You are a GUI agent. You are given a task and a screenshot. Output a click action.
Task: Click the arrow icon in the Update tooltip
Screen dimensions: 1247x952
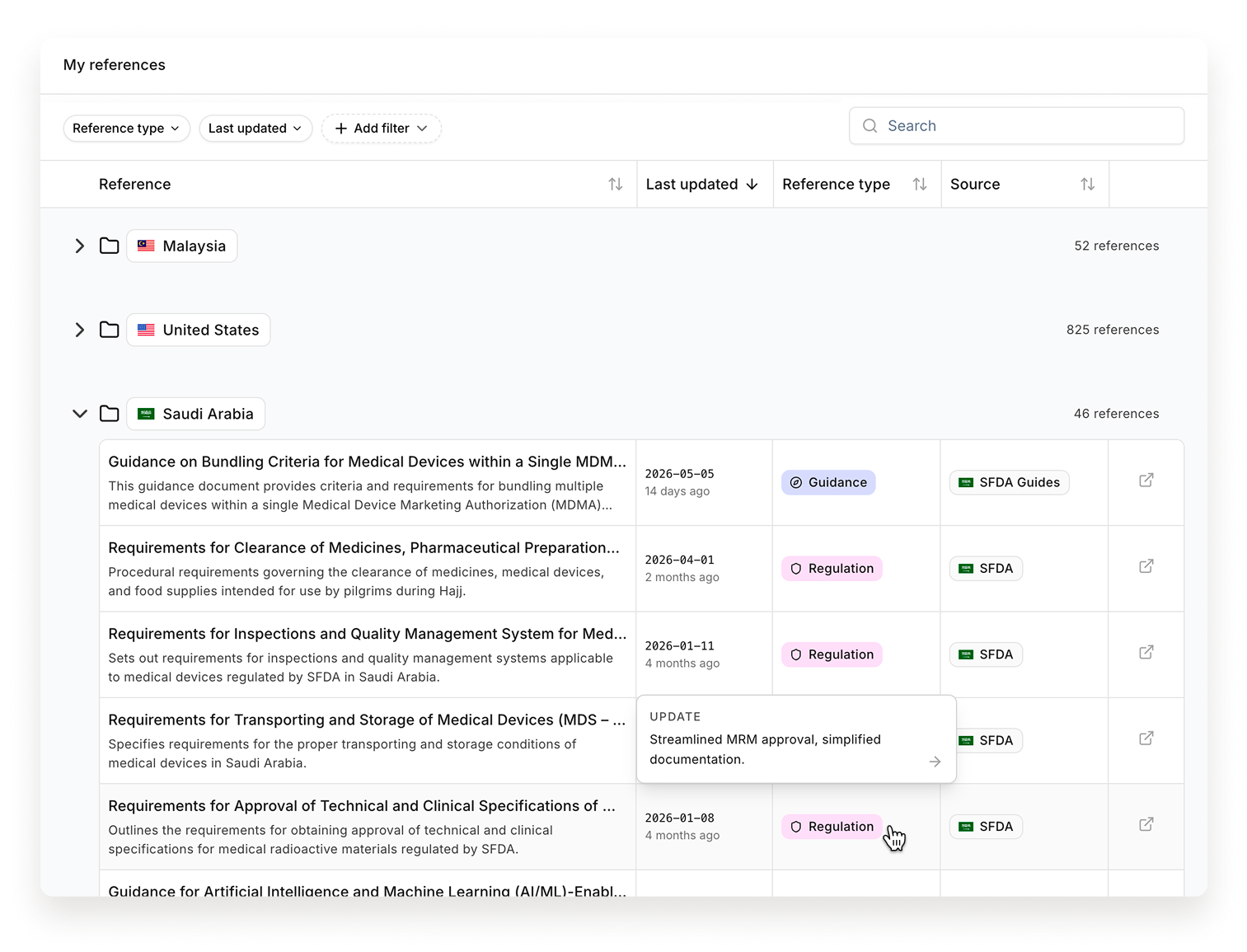pos(935,762)
